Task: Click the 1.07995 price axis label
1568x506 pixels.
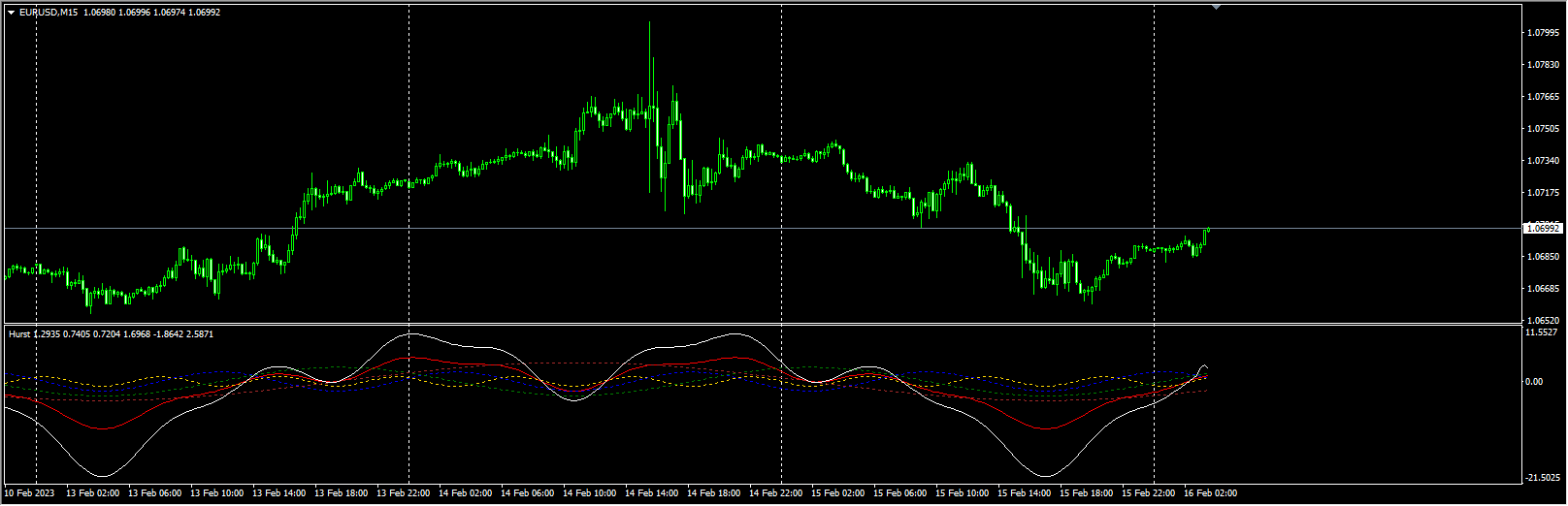Action: coord(1543,32)
